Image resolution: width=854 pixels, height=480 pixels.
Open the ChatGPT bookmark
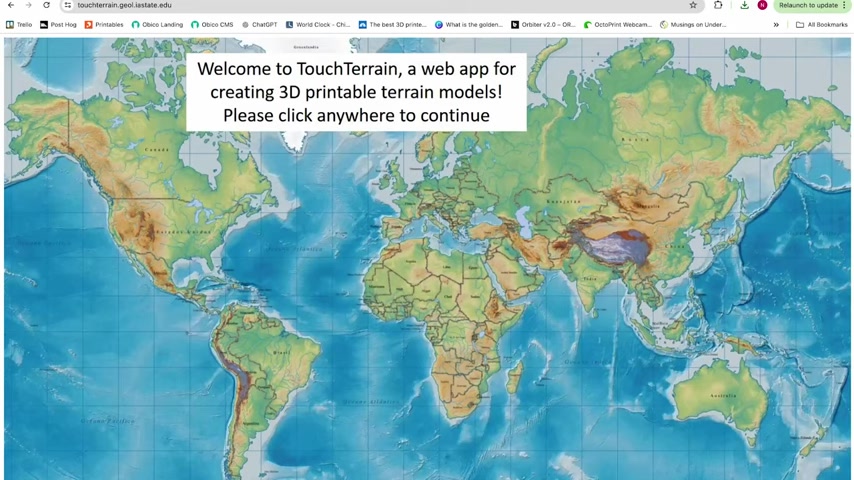click(x=259, y=25)
